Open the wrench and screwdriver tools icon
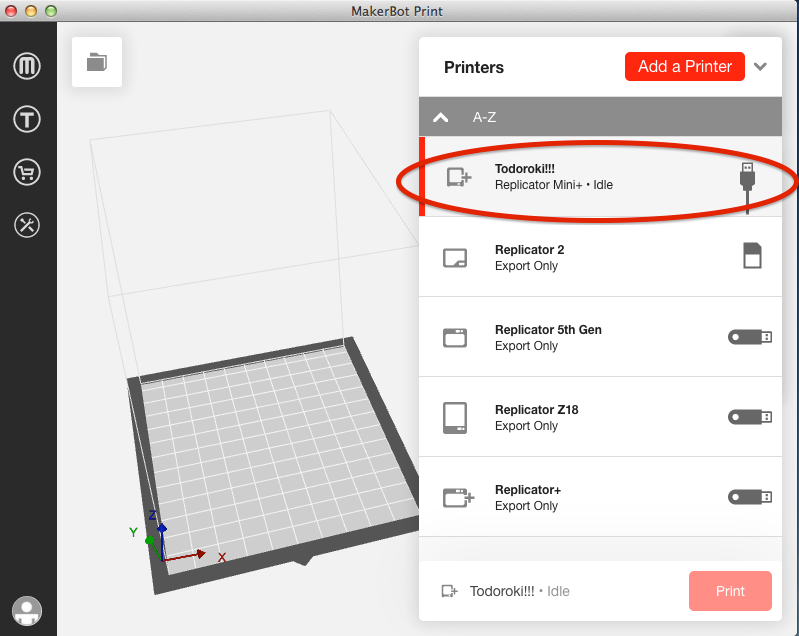 click(x=27, y=224)
